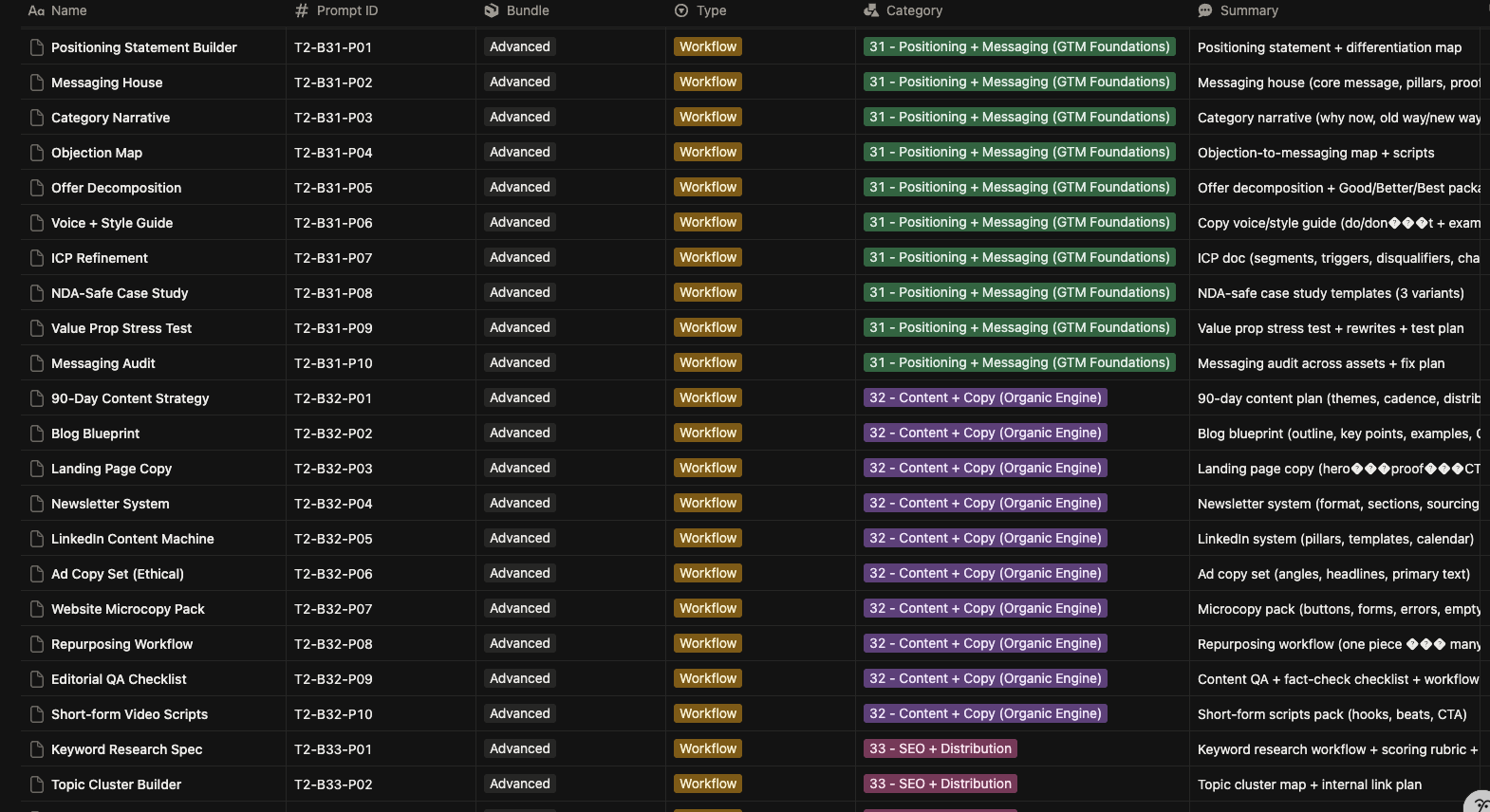Open the Voice + Style Guide page
Viewport: 1490px width, 812px height.
(112, 223)
